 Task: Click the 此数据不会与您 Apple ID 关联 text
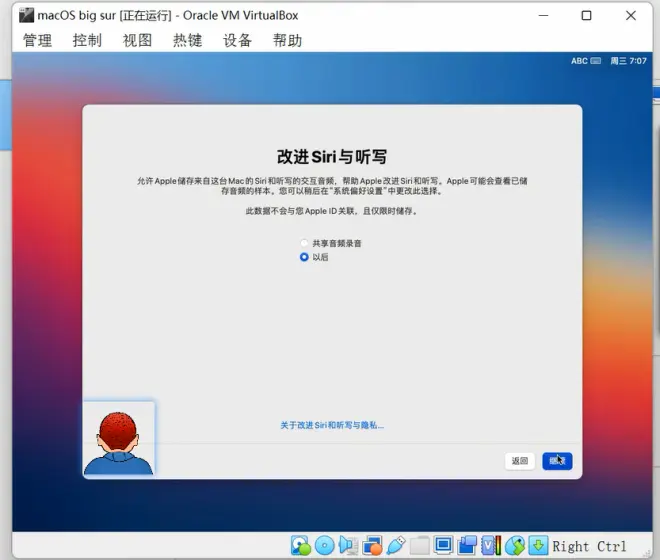pyautogui.click(x=300, y=211)
